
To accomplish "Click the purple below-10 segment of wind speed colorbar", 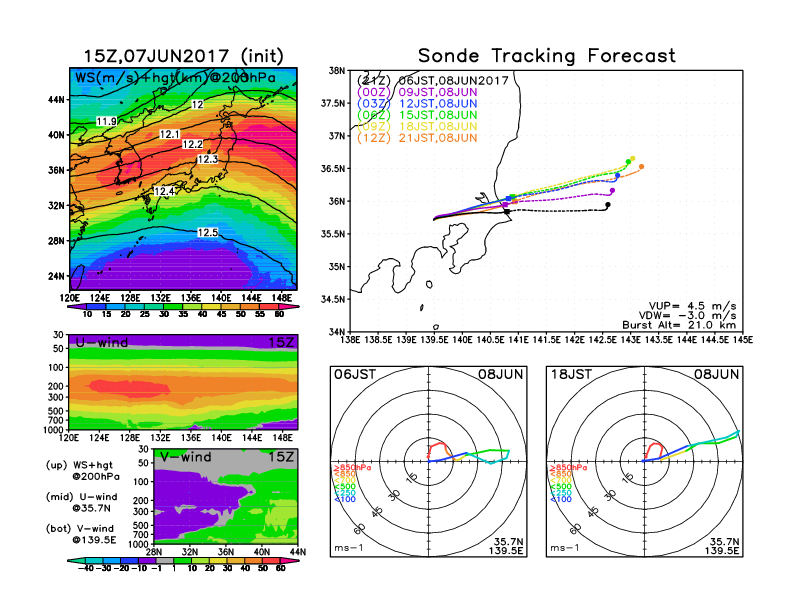I will pos(78,307).
